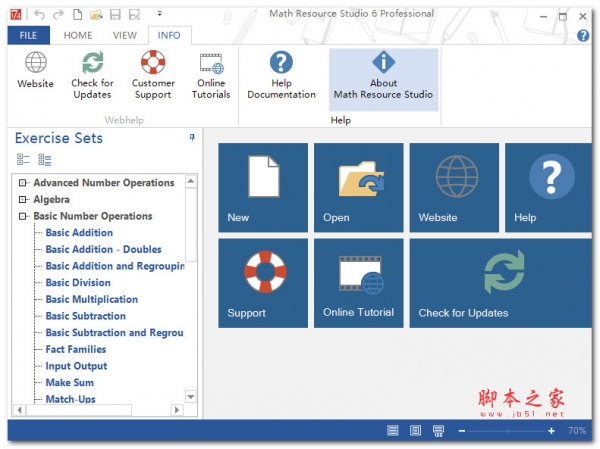
Task: Collapse Basic Number Operations node
Action: pos(23,216)
